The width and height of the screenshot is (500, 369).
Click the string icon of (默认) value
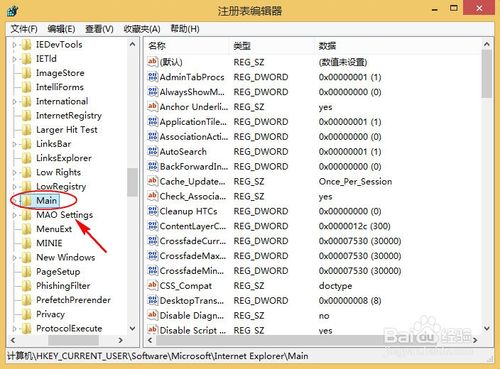tap(152, 61)
